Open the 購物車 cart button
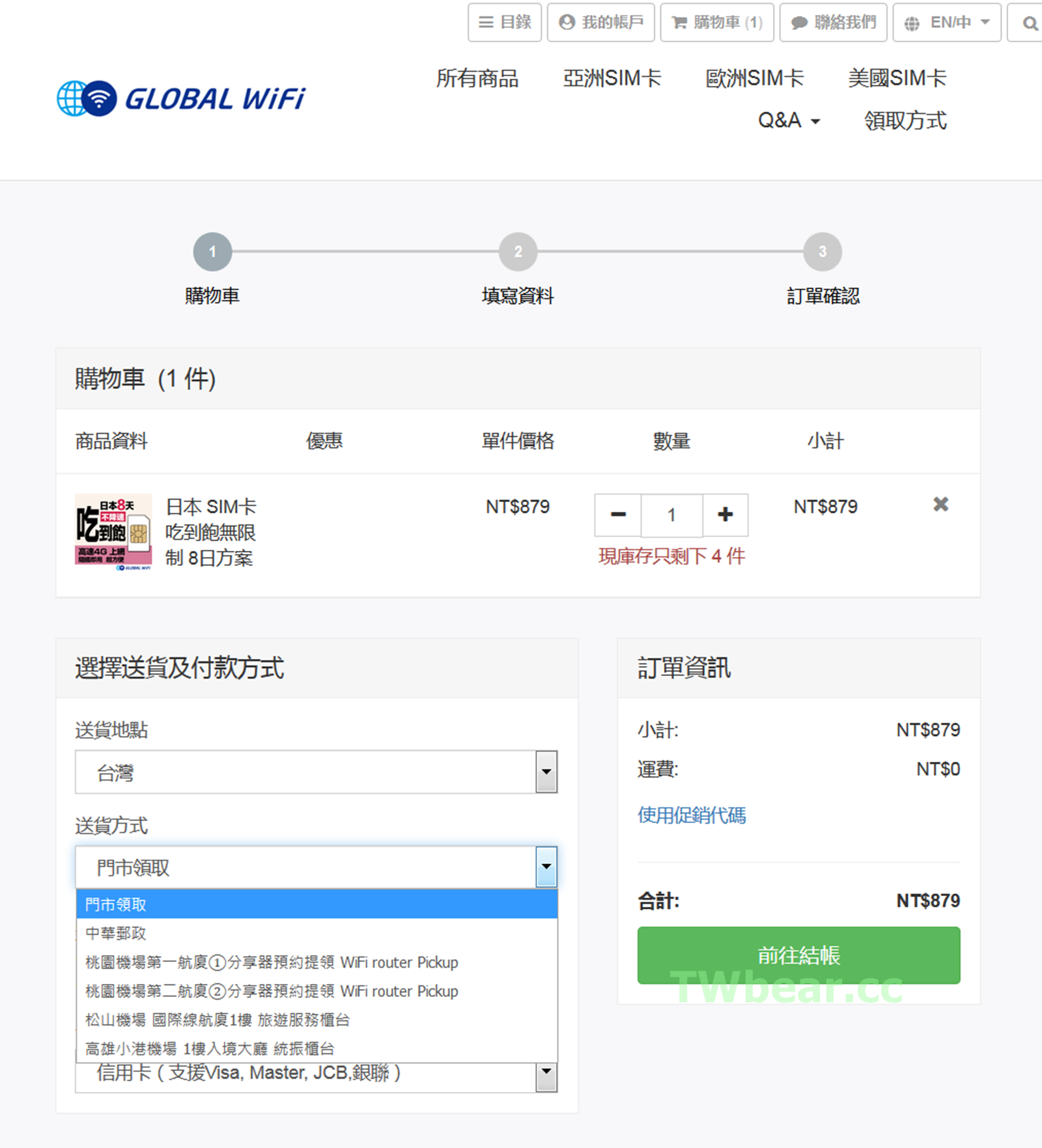This screenshot has height=1148, width=1042. (717, 23)
